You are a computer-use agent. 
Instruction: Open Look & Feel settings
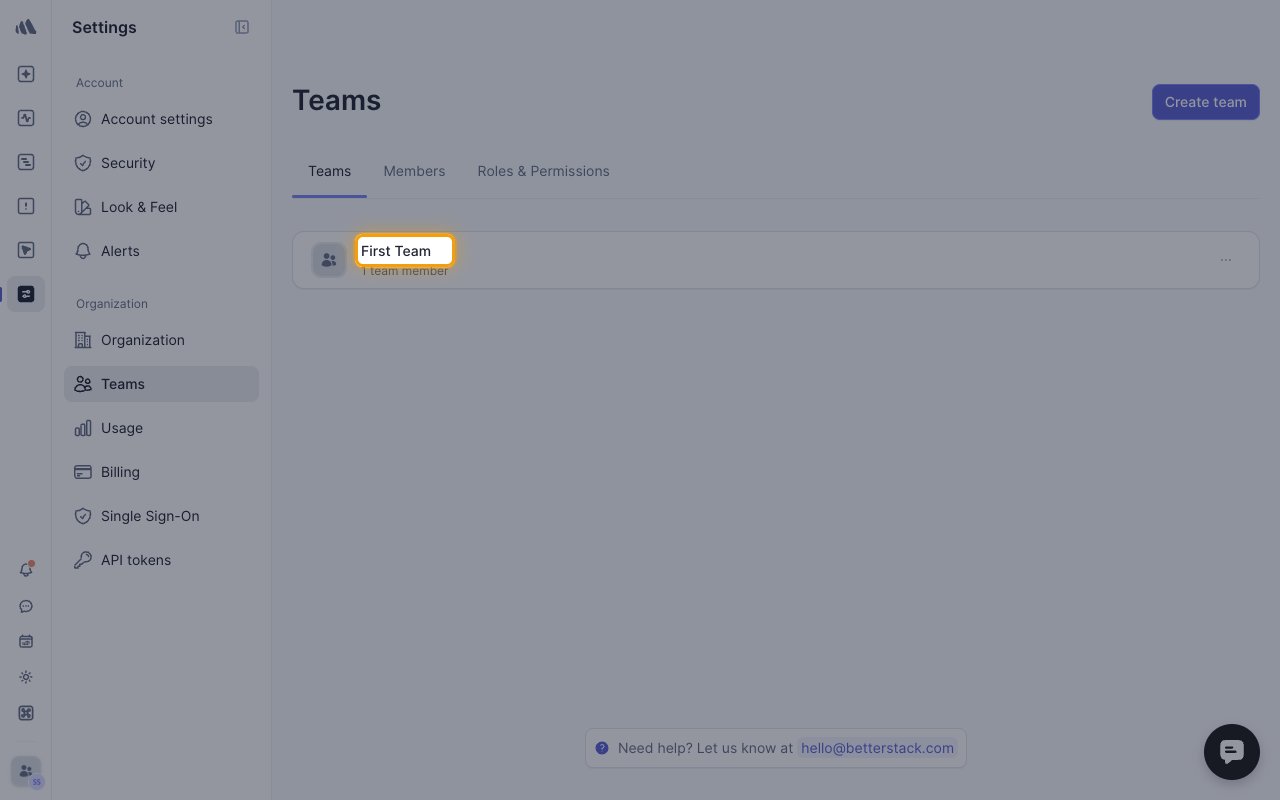[161, 207]
